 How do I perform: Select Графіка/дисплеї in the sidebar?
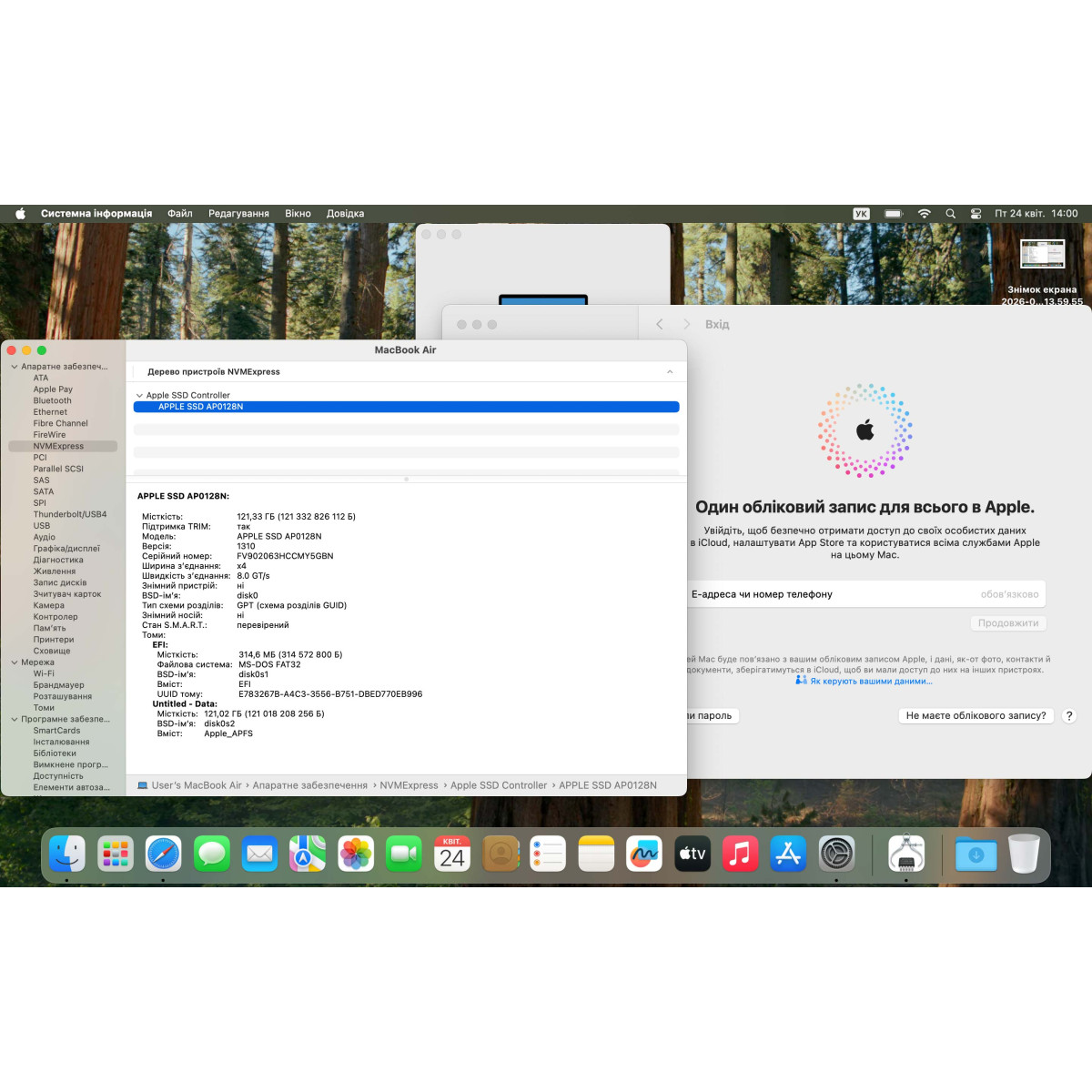tap(66, 549)
